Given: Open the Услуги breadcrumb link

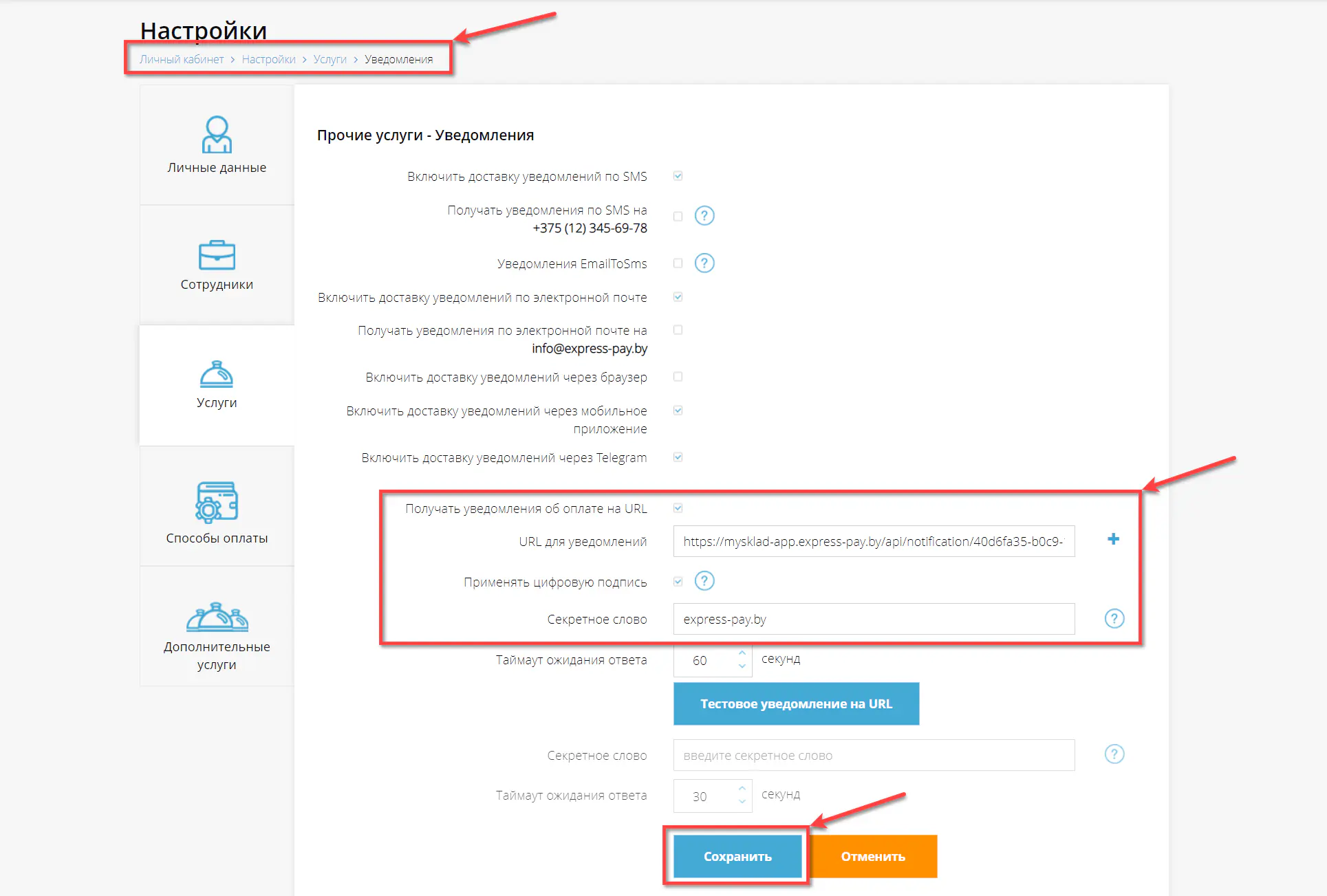Looking at the screenshot, I should point(330,60).
